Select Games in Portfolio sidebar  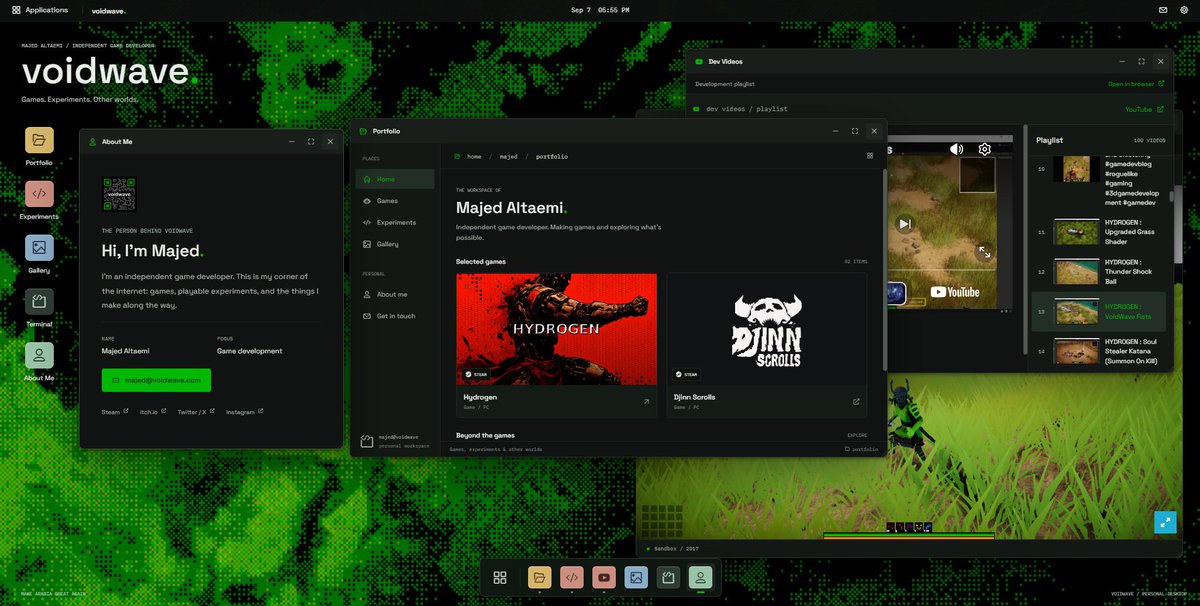coord(395,201)
